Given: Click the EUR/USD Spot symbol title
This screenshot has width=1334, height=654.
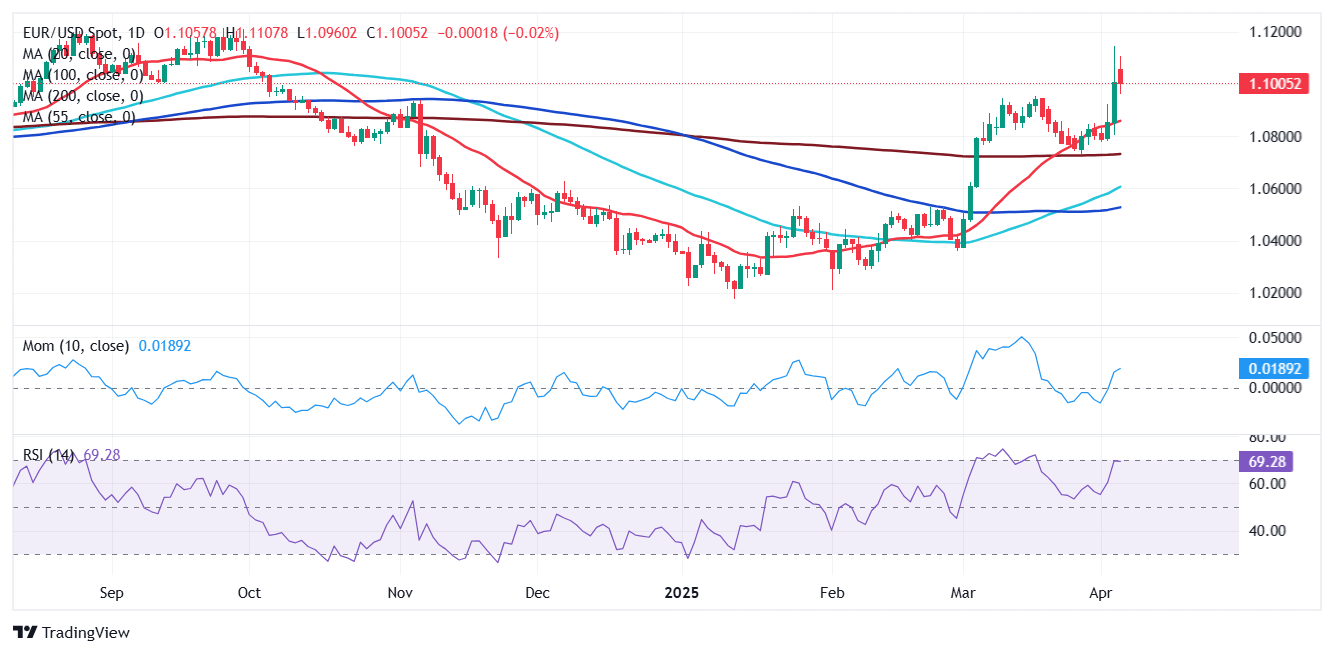Looking at the screenshot, I should [74, 33].
